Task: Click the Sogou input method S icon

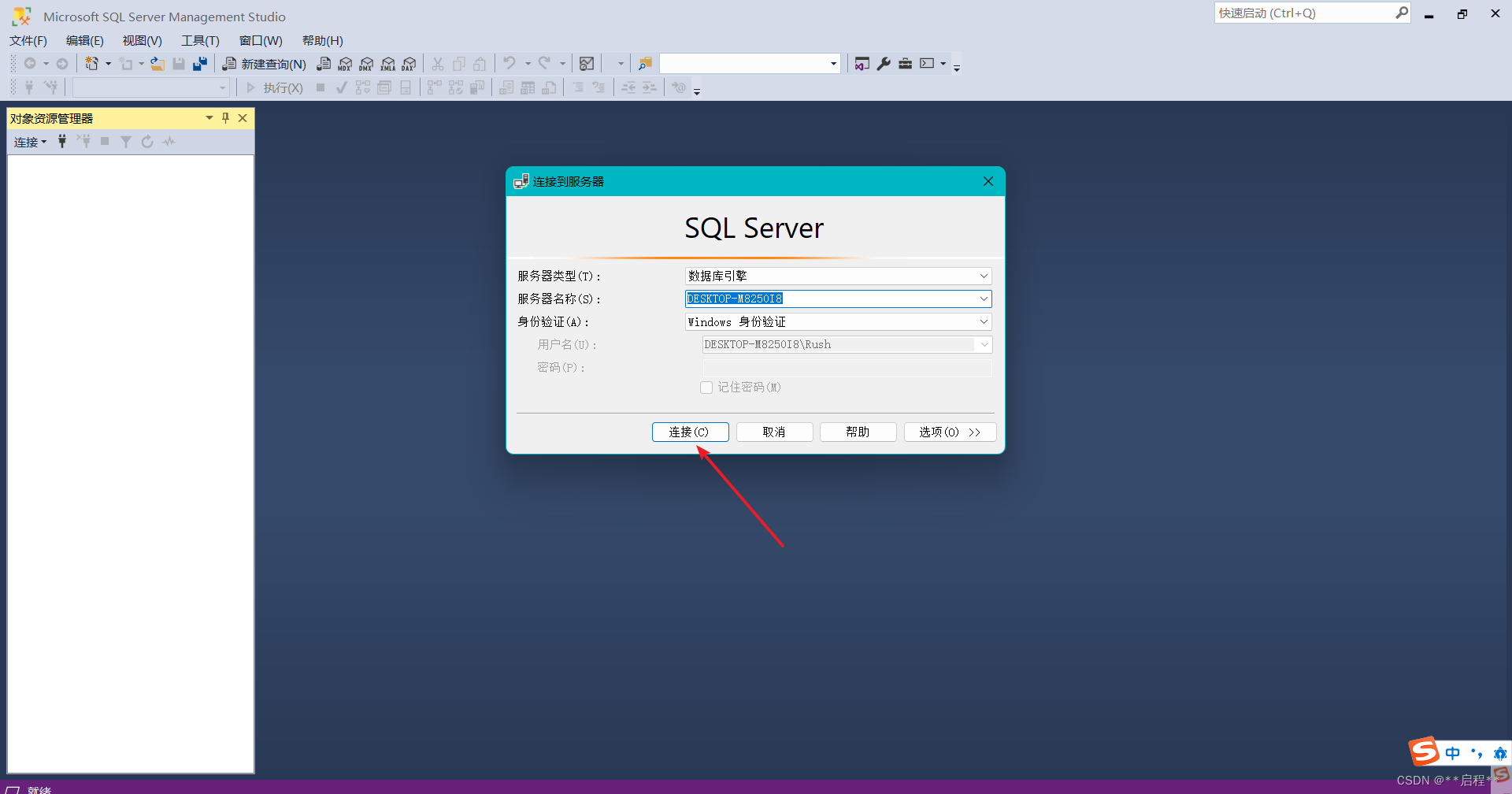Action: point(1425,751)
